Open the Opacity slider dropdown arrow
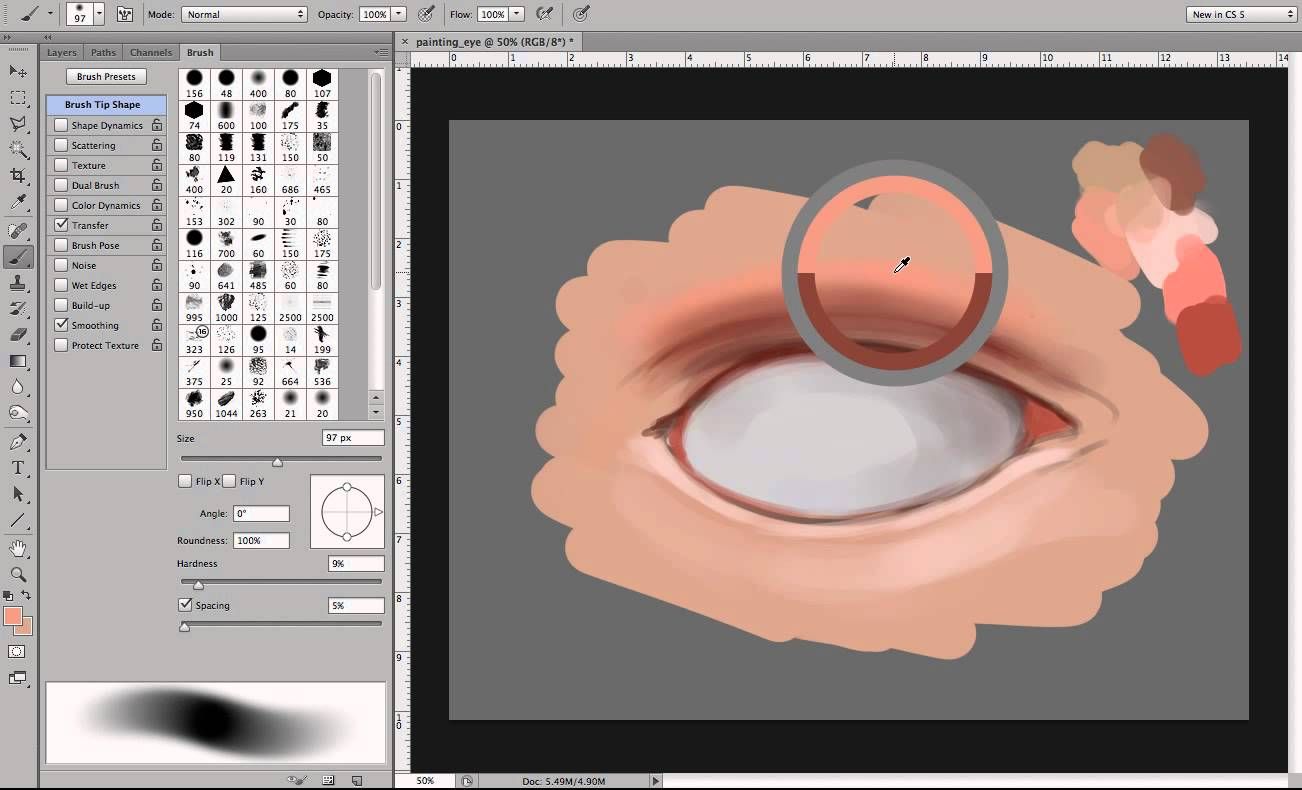The width and height of the screenshot is (1302, 790). coord(399,14)
